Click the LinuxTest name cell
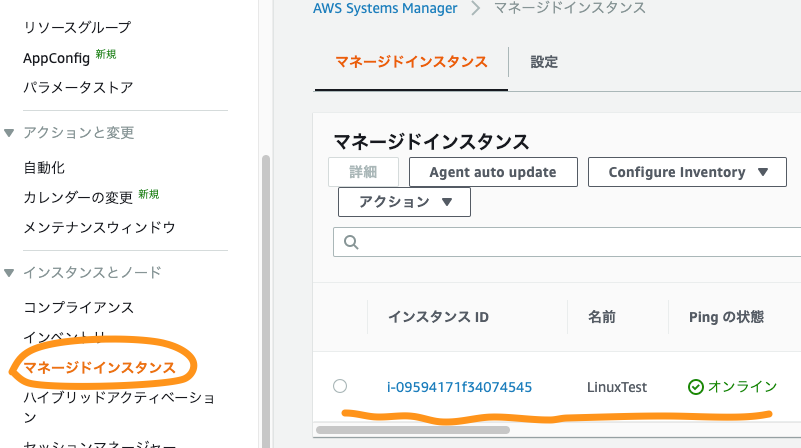 [617, 387]
